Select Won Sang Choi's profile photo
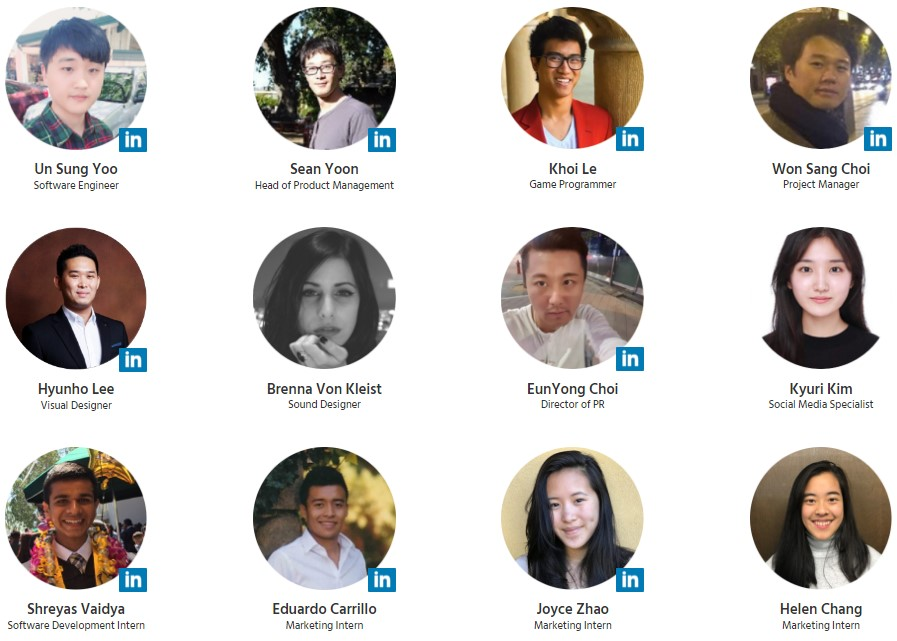 821,78
